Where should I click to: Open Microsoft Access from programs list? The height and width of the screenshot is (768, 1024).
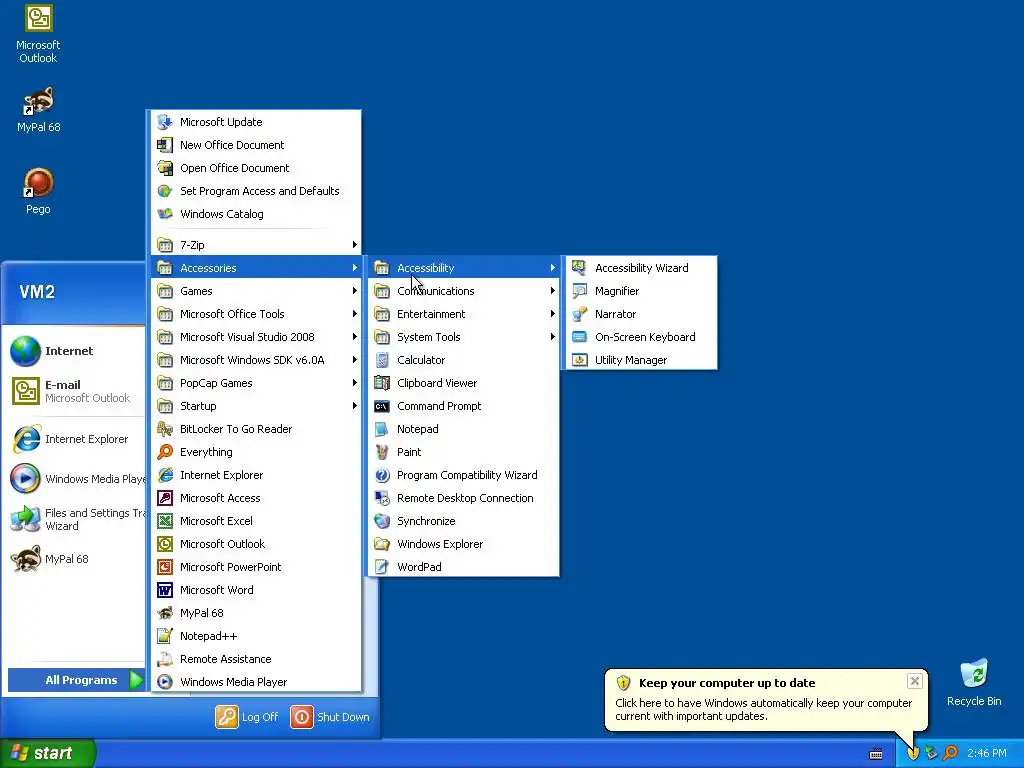[256, 498]
